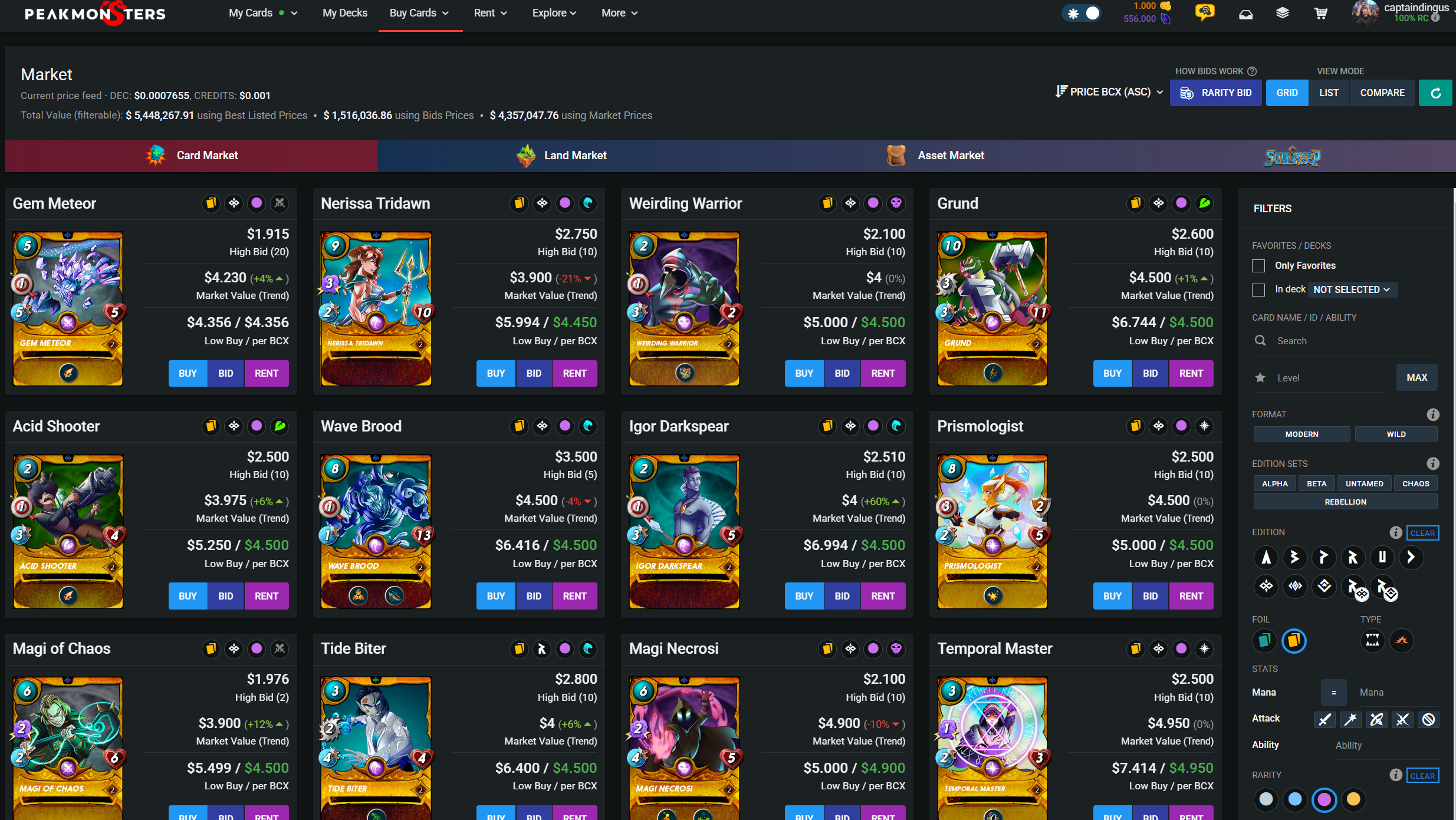Click the card name Search field
1456x820 pixels.
(x=1345, y=341)
